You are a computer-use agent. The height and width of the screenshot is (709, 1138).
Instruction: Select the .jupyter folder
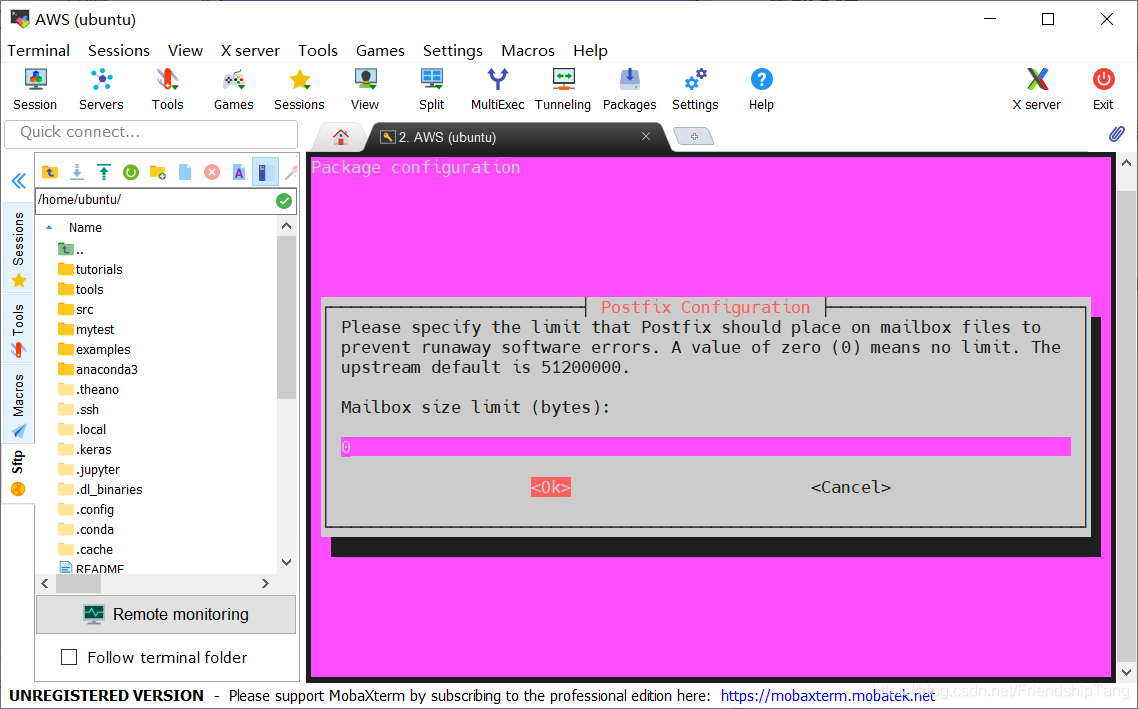point(89,470)
